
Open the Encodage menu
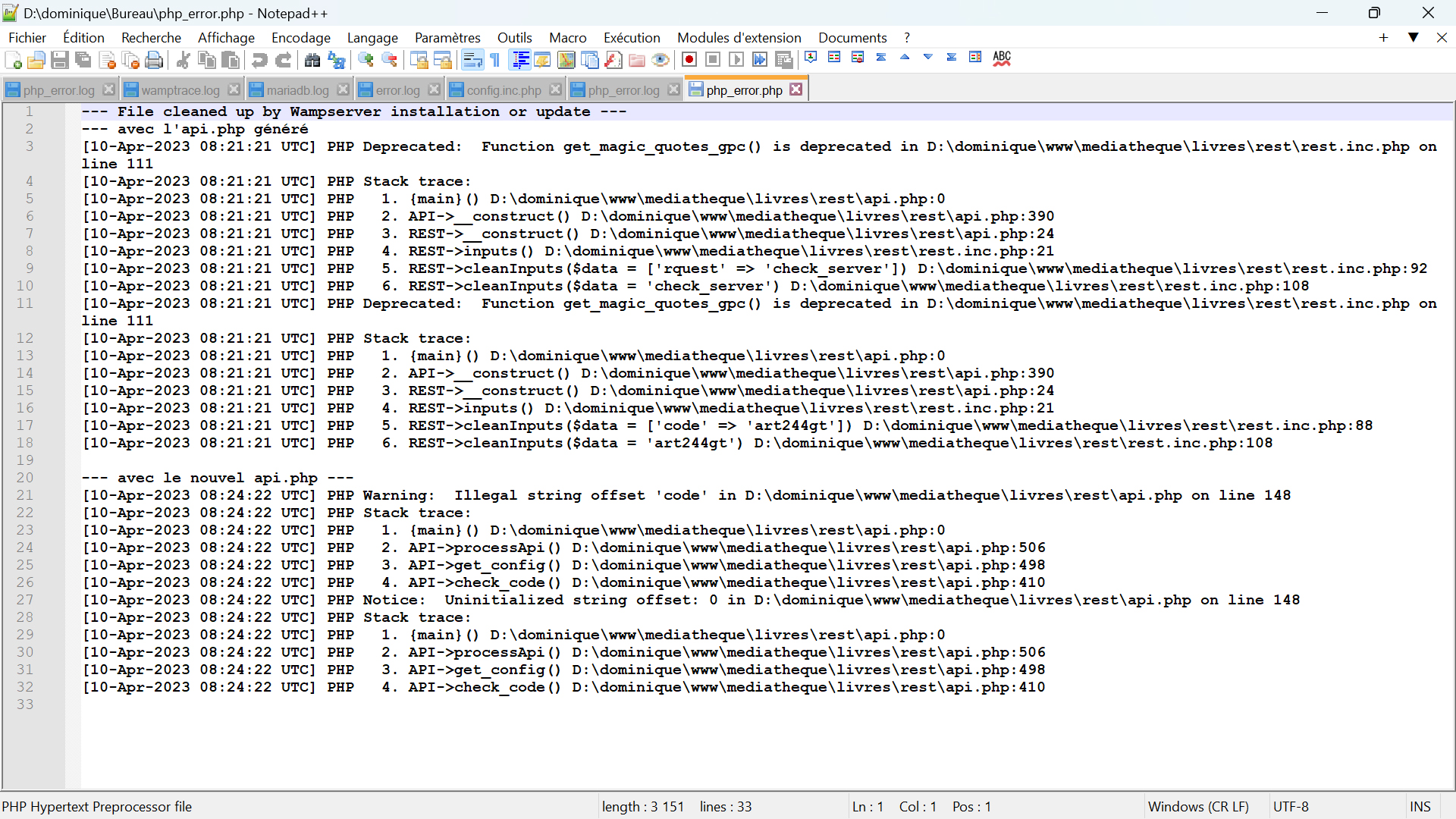coord(300,37)
